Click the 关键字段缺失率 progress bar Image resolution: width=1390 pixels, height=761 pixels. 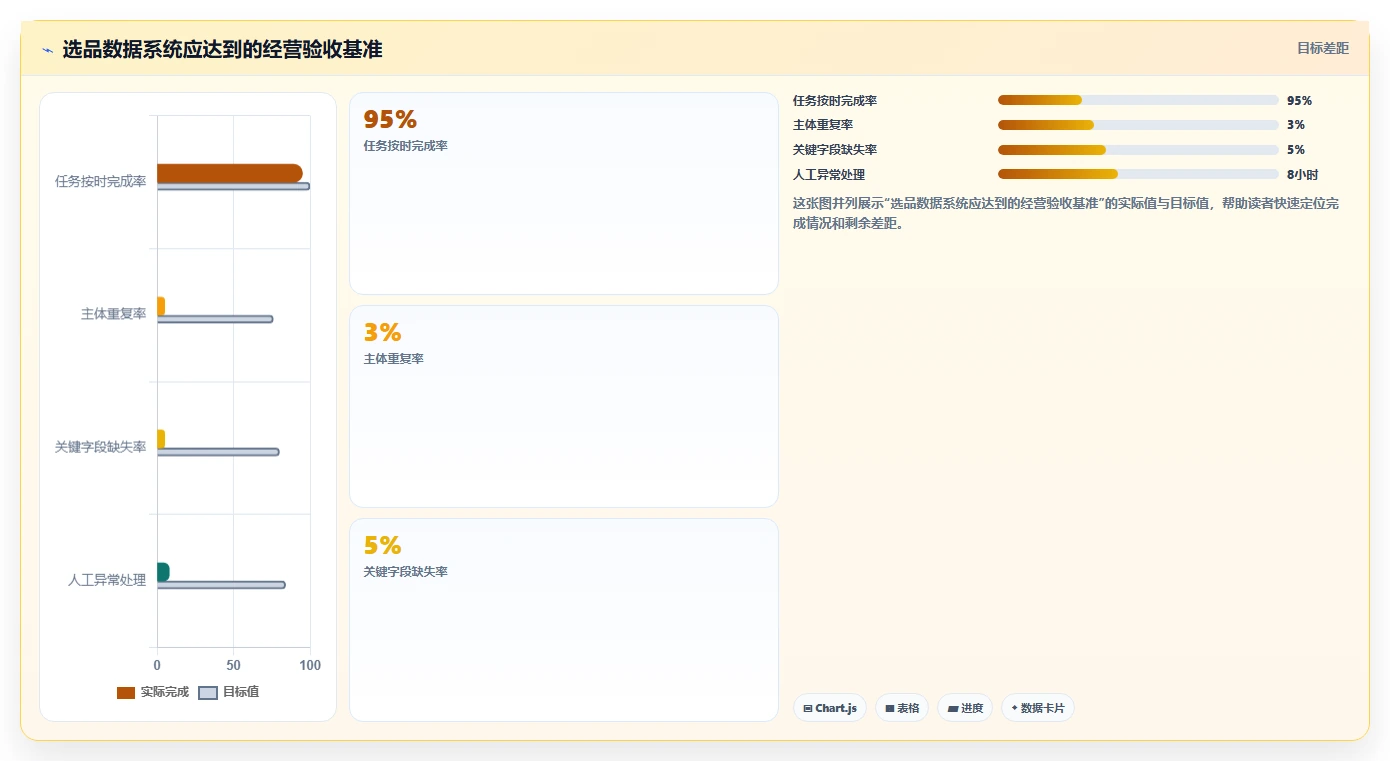1138,150
